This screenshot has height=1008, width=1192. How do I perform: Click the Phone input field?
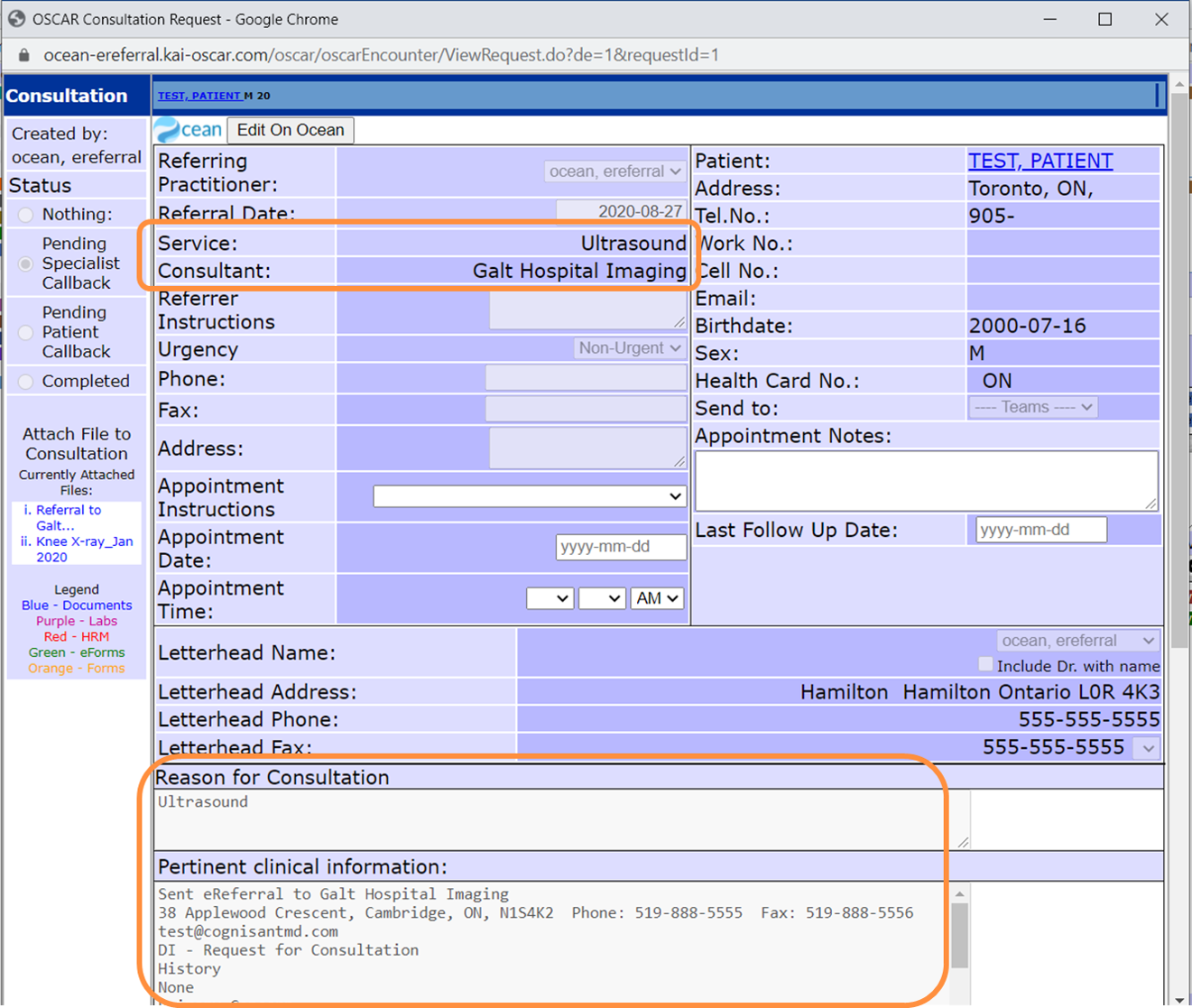(586, 378)
